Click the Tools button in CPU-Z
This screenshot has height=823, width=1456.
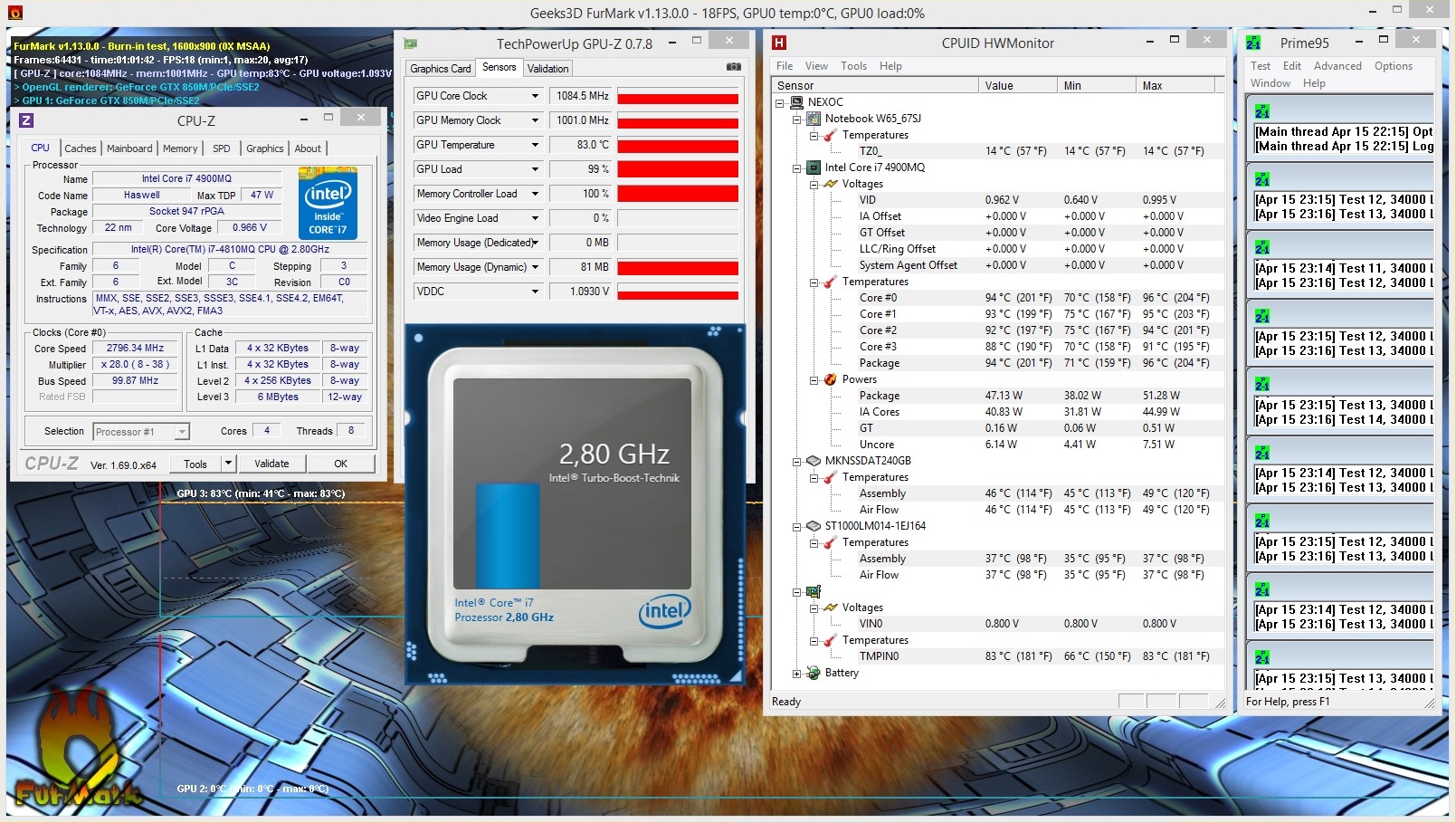point(195,464)
